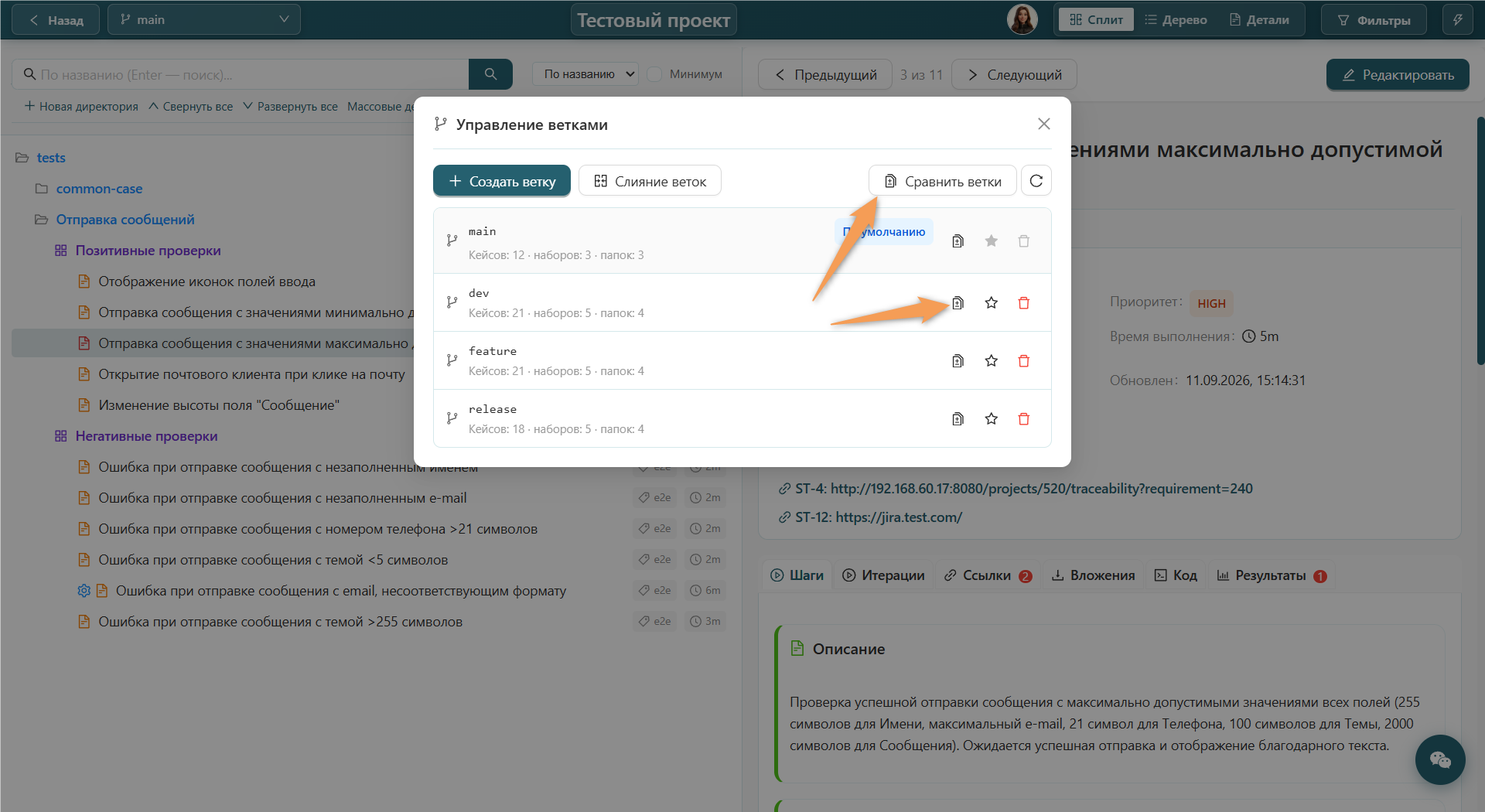
Task: Select the dev branch row
Action: tap(742, 302)
